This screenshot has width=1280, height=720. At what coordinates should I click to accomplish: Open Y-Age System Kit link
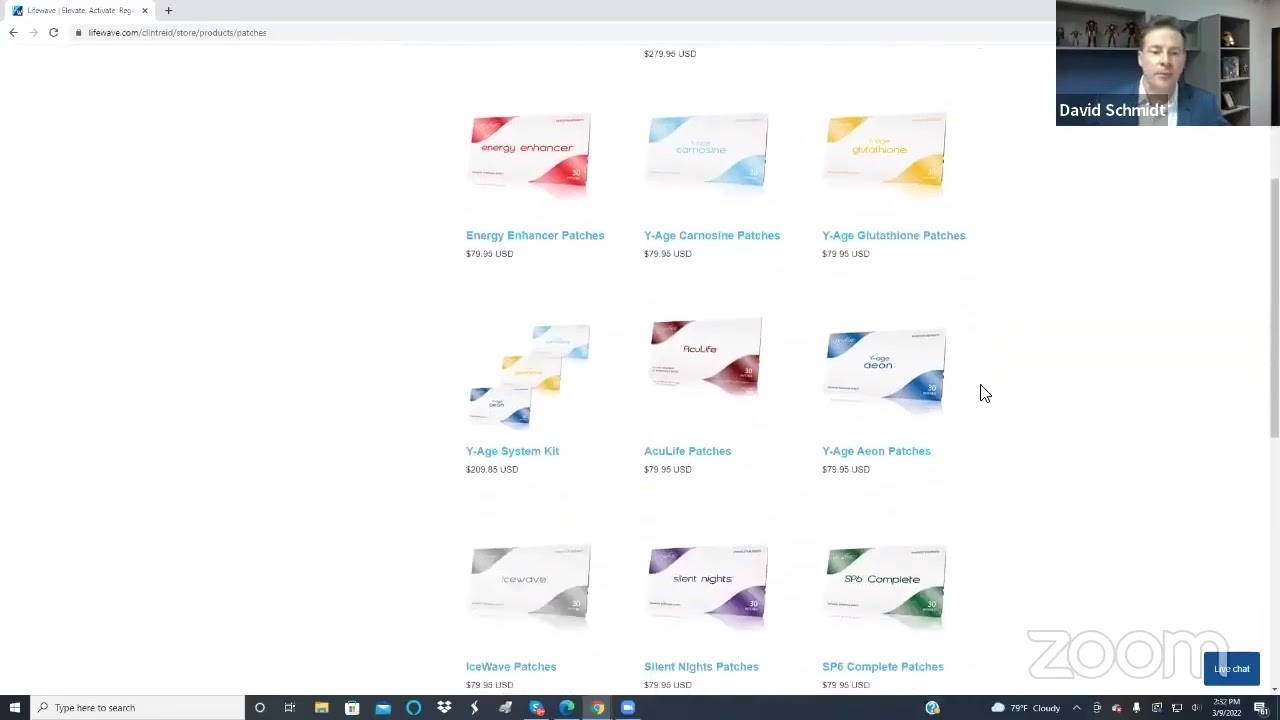click(x=512, y=451)
